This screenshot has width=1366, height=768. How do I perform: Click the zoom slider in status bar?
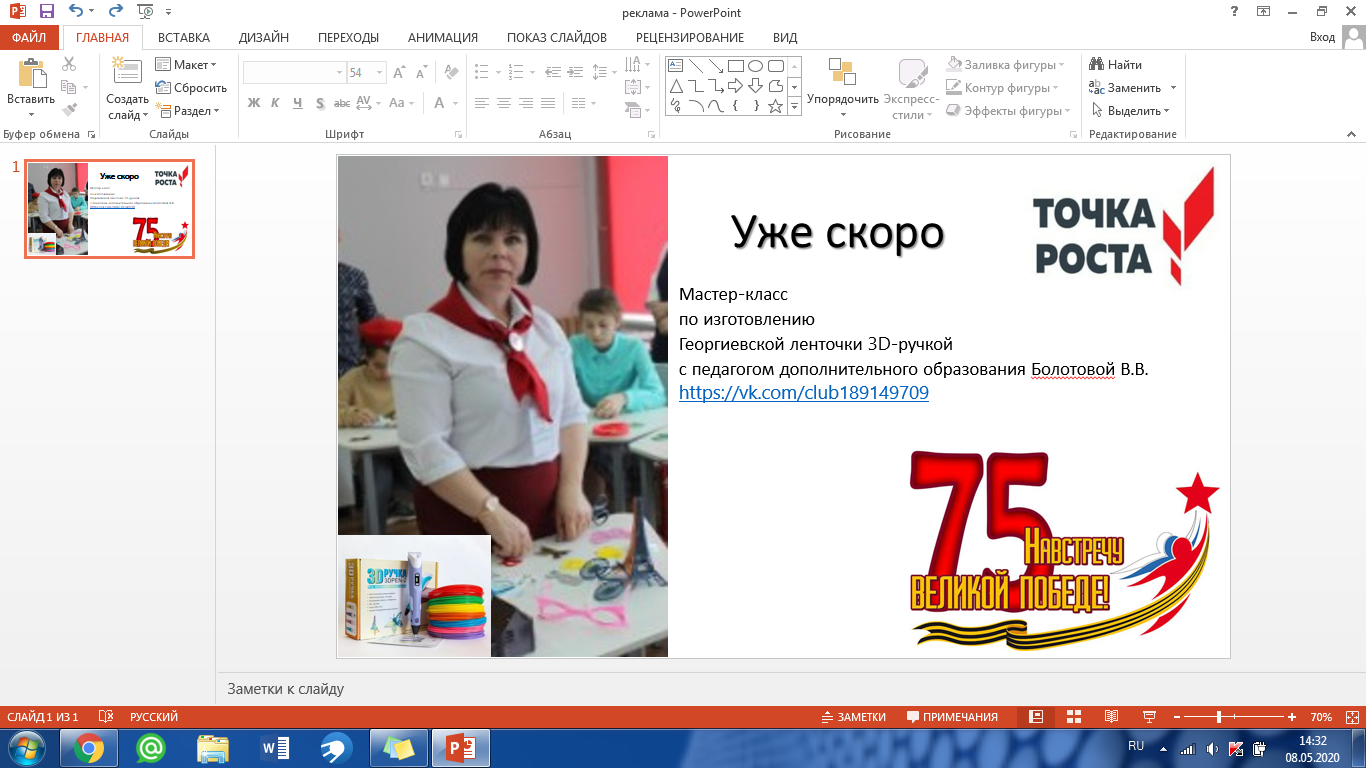[1219, 717]
